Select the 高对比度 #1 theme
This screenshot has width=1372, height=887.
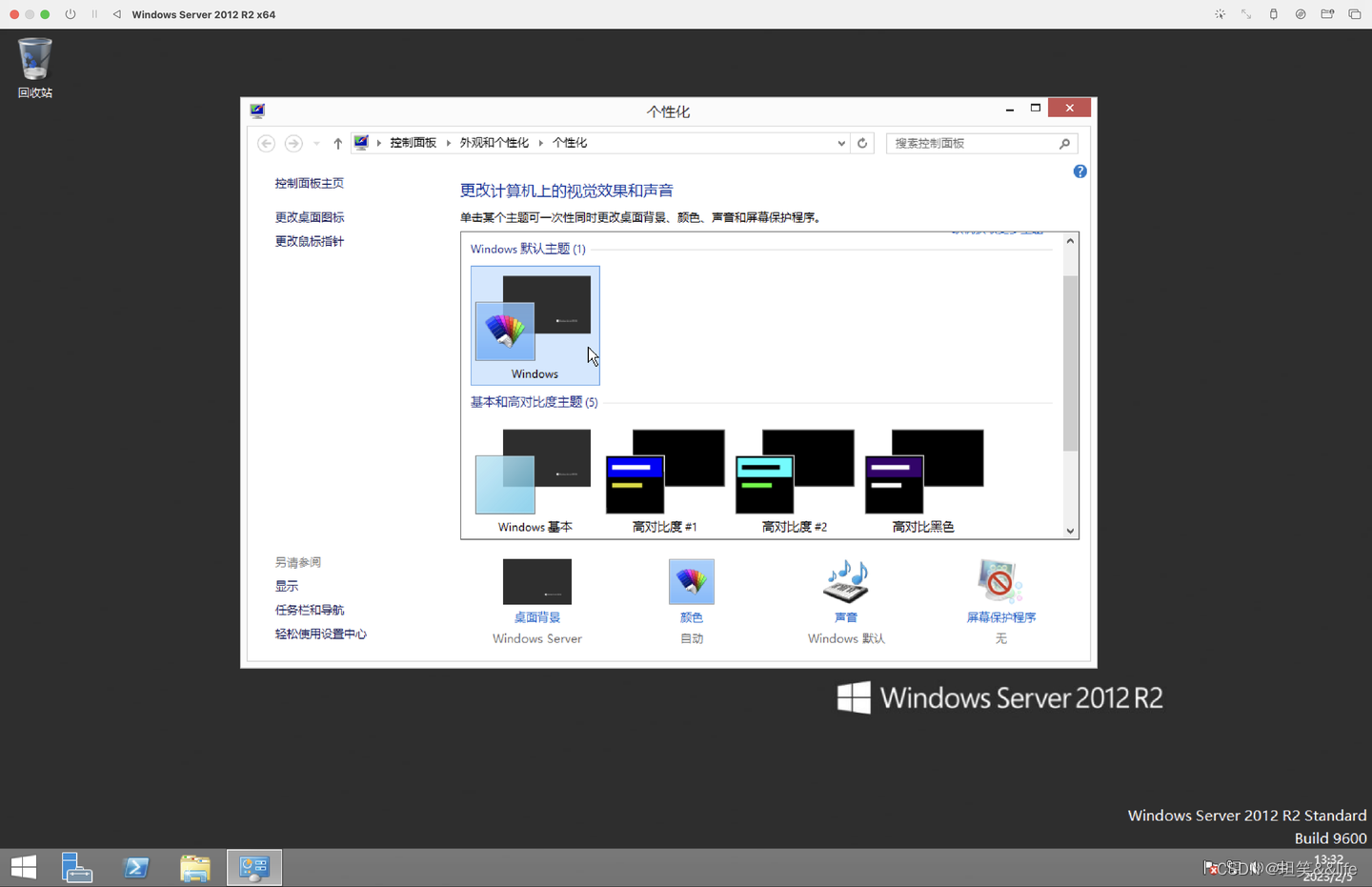click(665, 481)
